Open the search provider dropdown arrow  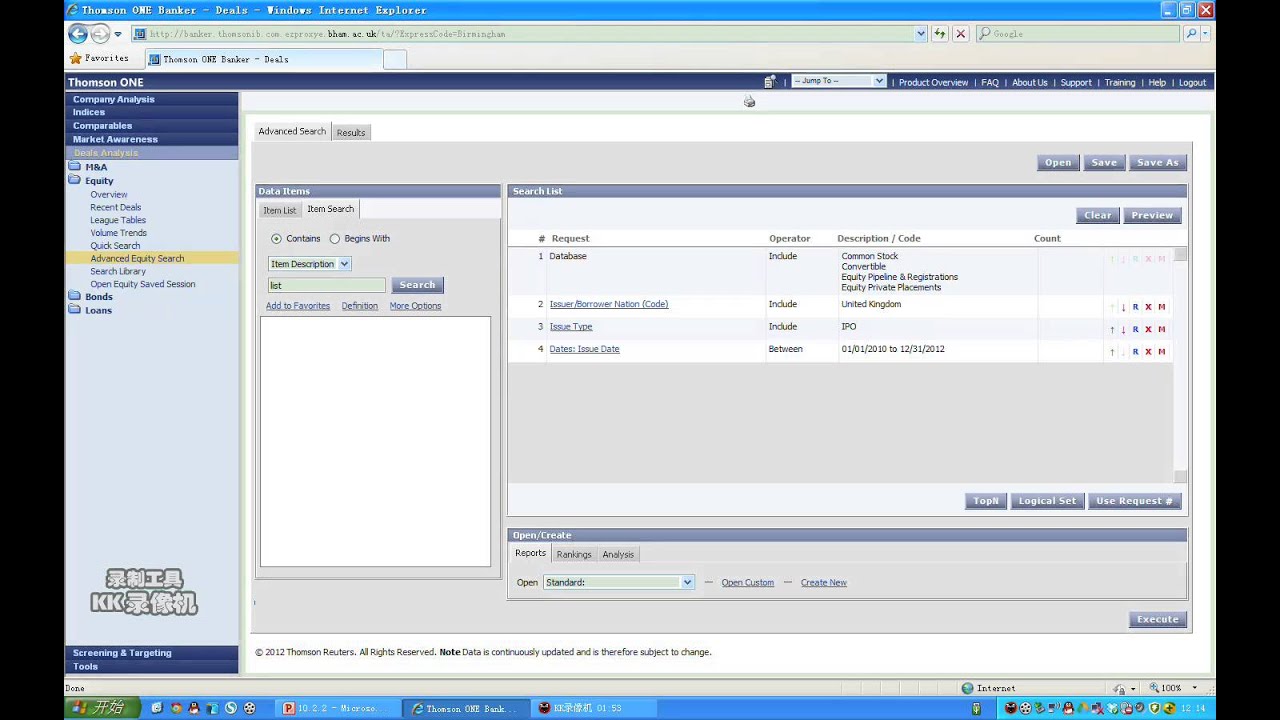1205,34
